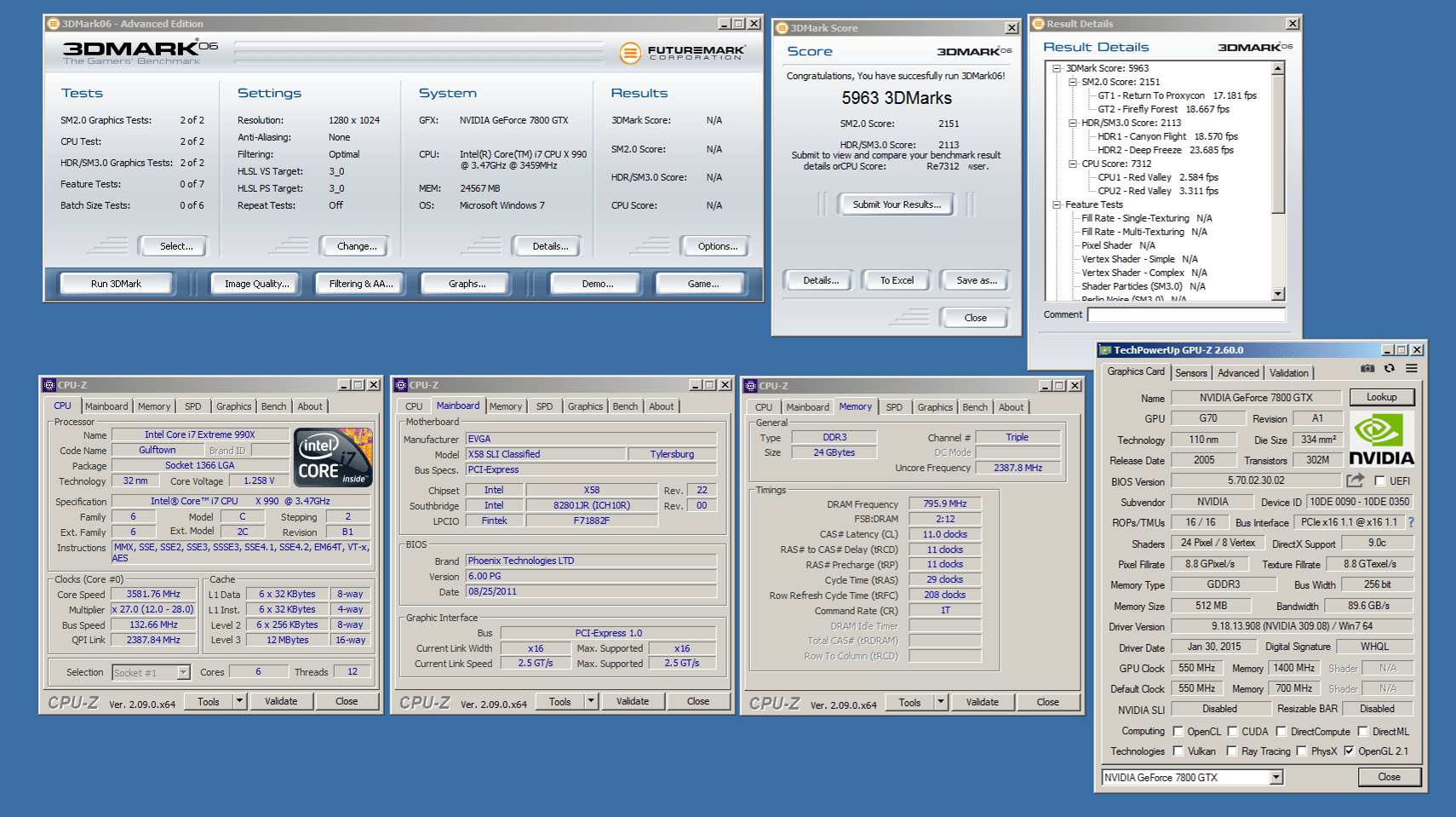Click the To Excel button

897,280
